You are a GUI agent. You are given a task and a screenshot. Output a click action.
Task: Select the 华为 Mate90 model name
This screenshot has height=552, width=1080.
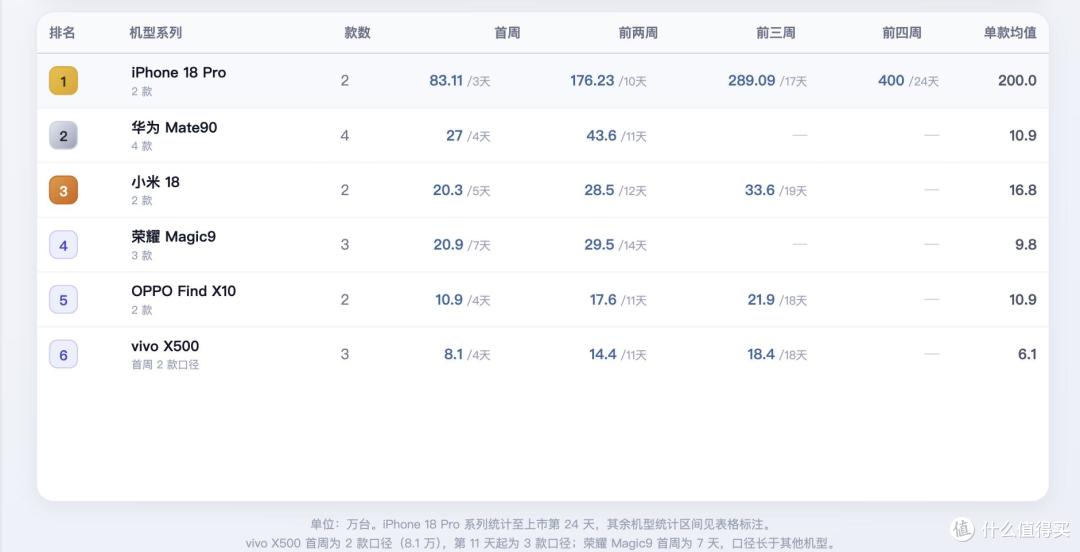(x=174, y=127)
